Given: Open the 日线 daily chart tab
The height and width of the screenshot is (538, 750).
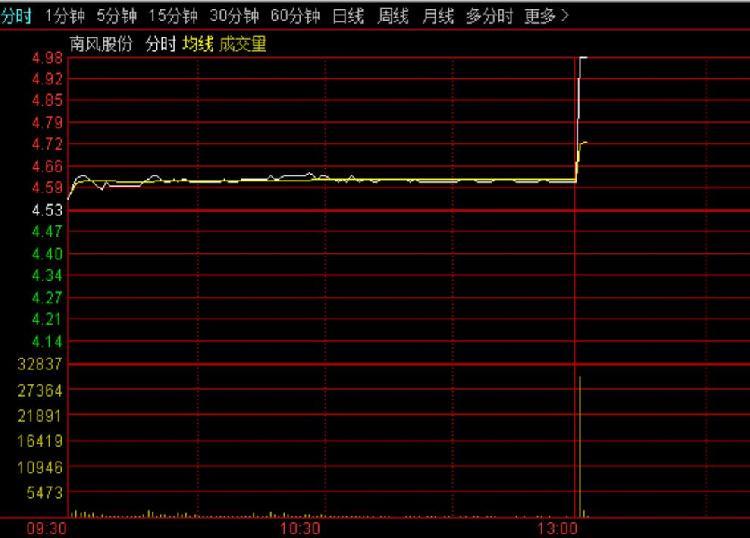Looking at the screenshot, I should [x=348, y=16].
